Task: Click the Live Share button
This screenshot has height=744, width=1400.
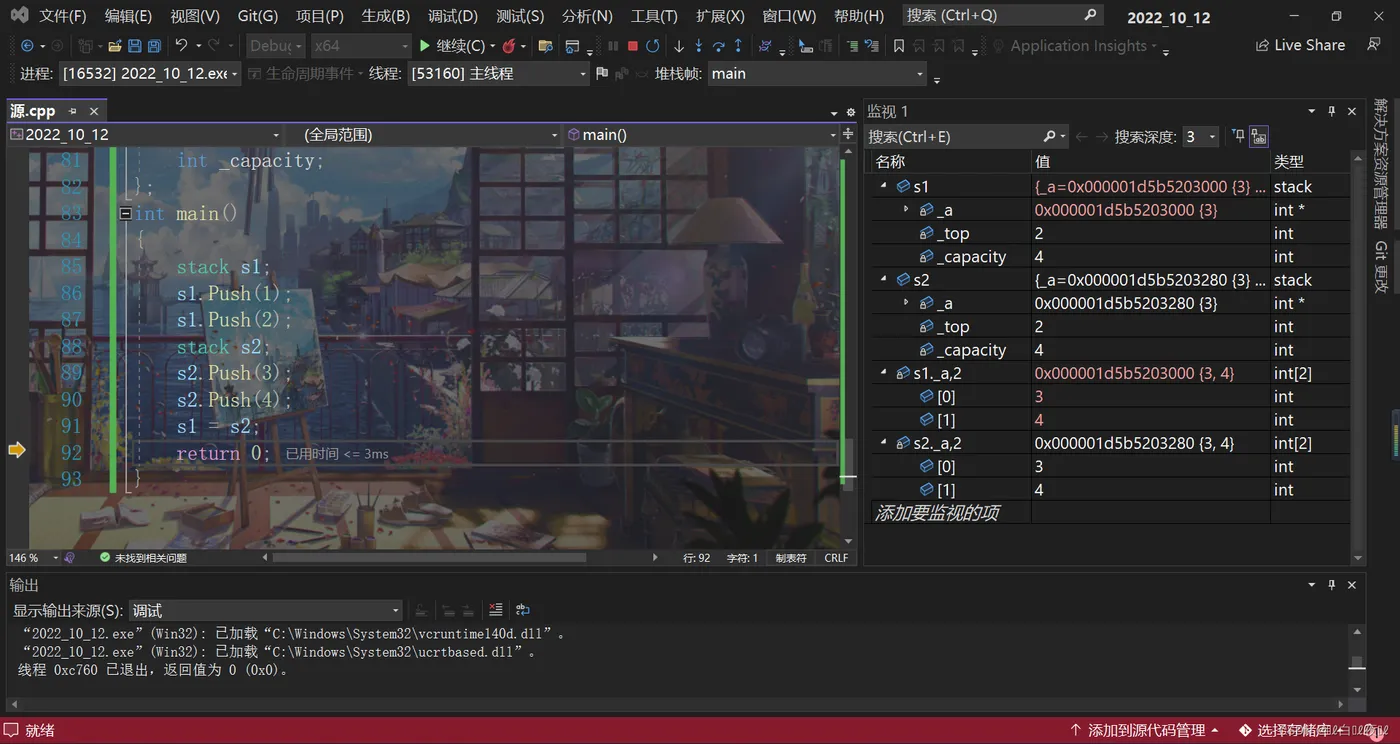Action: [1300, 46]
